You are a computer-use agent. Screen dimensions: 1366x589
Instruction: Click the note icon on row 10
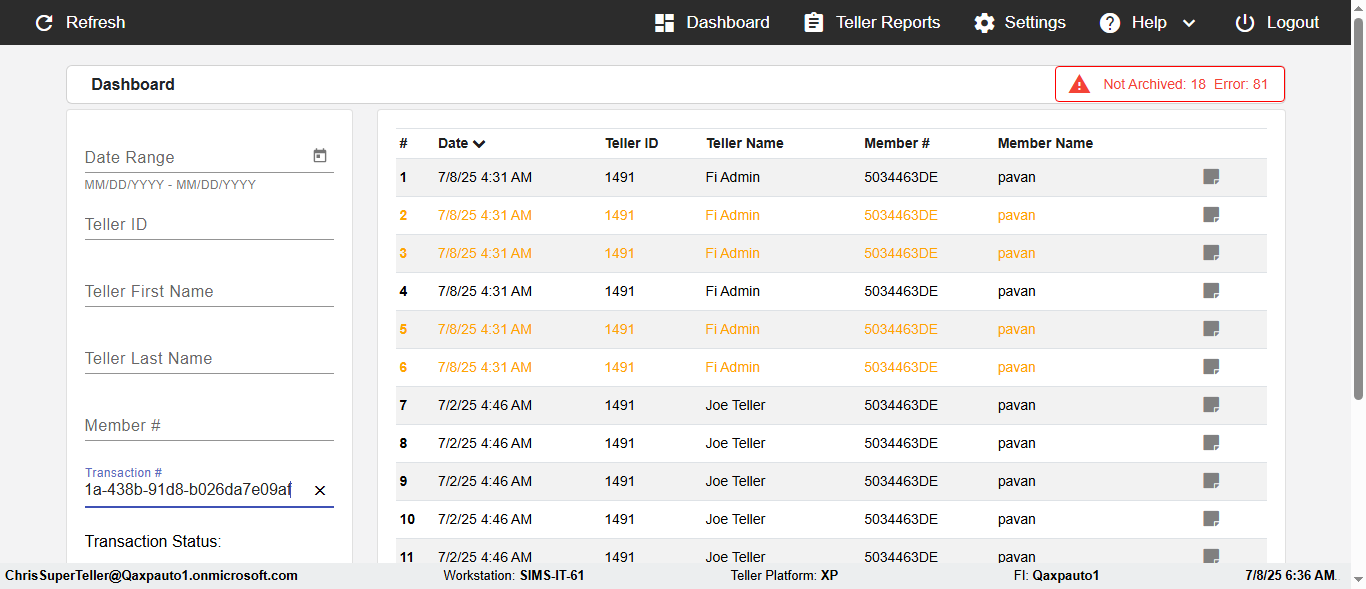click(x=1211, y=519)
